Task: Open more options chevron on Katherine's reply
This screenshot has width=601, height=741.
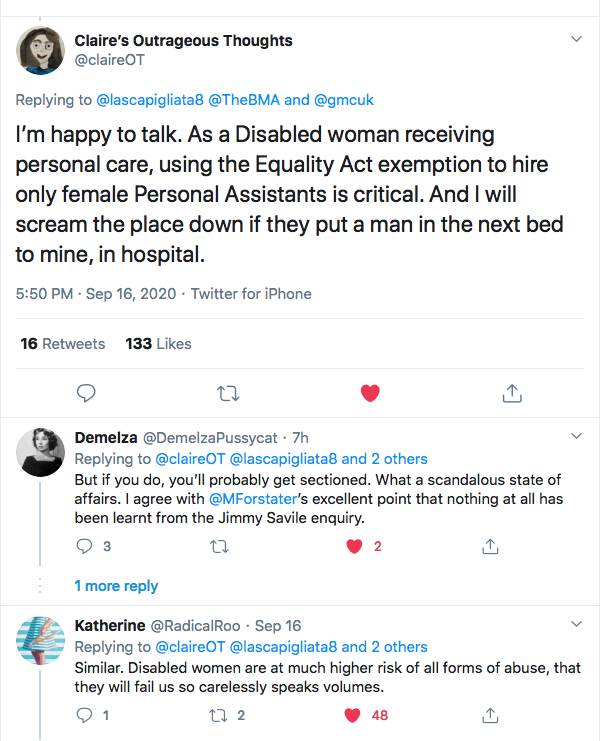Action: (576, 625)
